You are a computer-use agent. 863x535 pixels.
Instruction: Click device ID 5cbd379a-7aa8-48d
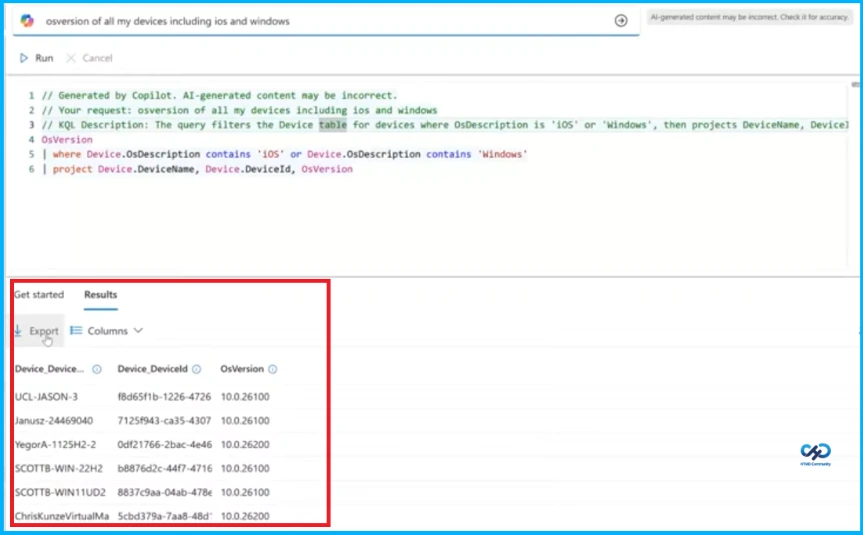click(165, 516)
